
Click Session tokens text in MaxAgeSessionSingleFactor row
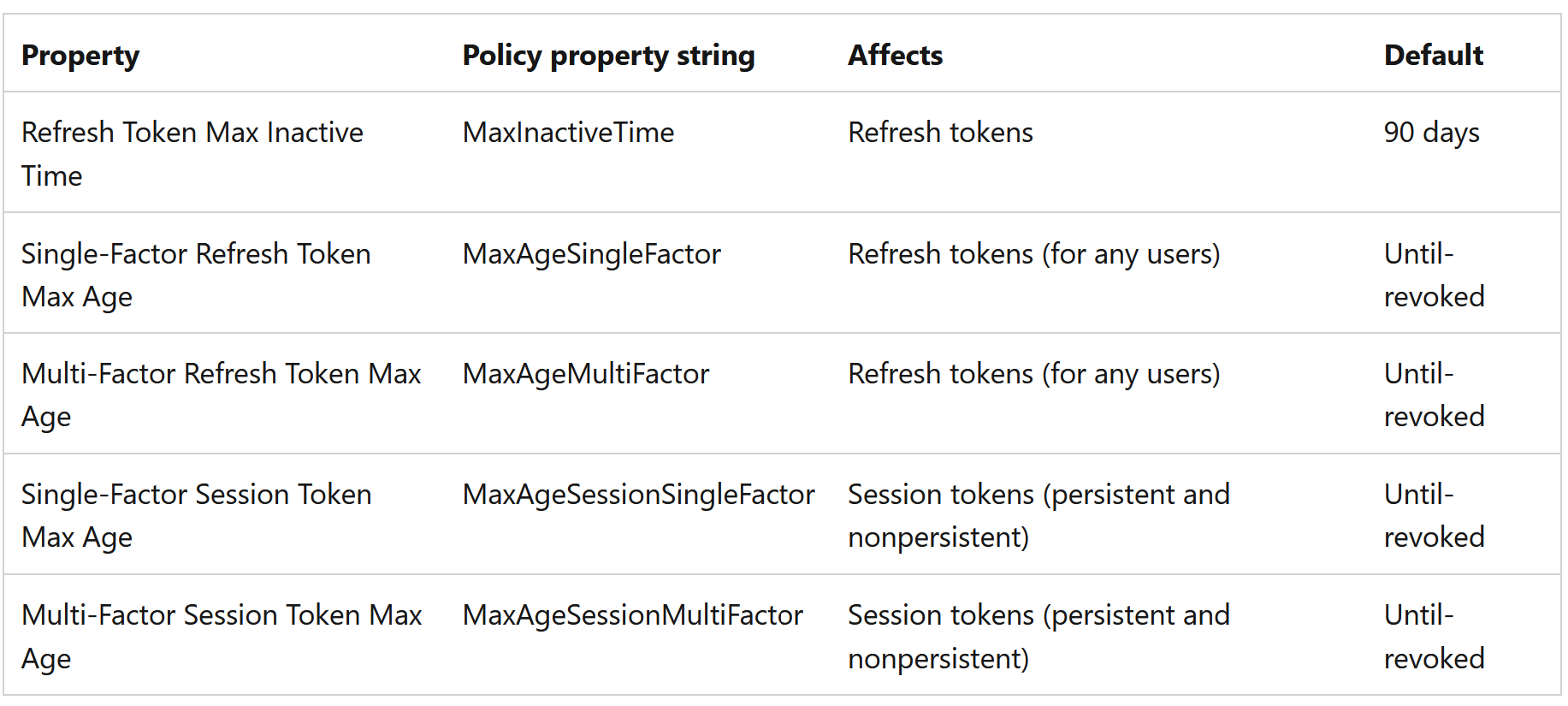(1038, 516)
